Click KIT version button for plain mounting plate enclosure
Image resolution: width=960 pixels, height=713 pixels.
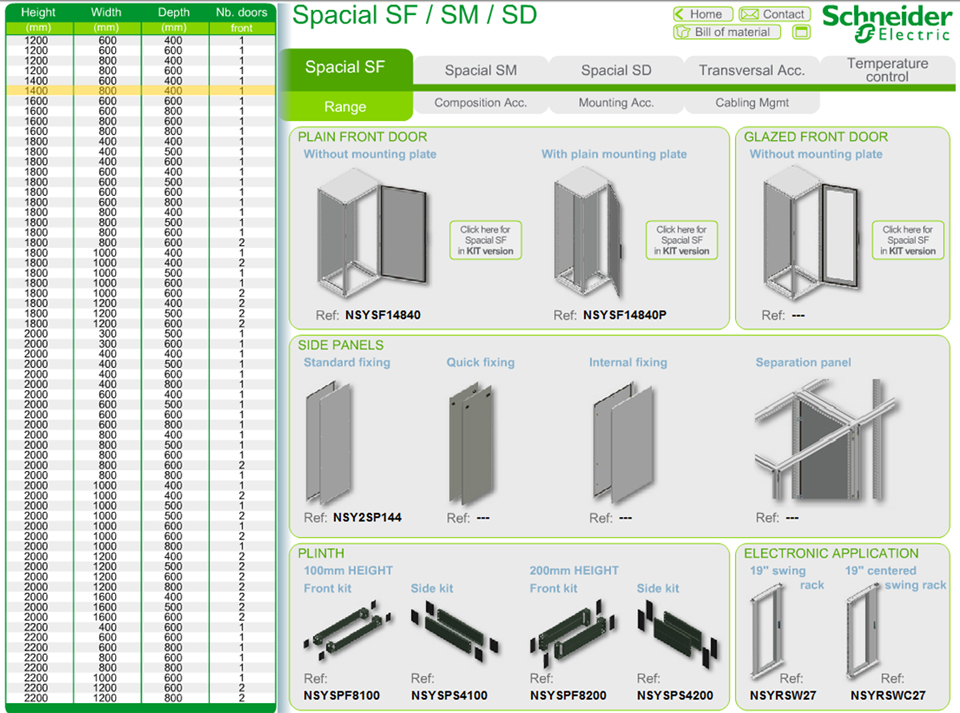(x=681, y=240)
